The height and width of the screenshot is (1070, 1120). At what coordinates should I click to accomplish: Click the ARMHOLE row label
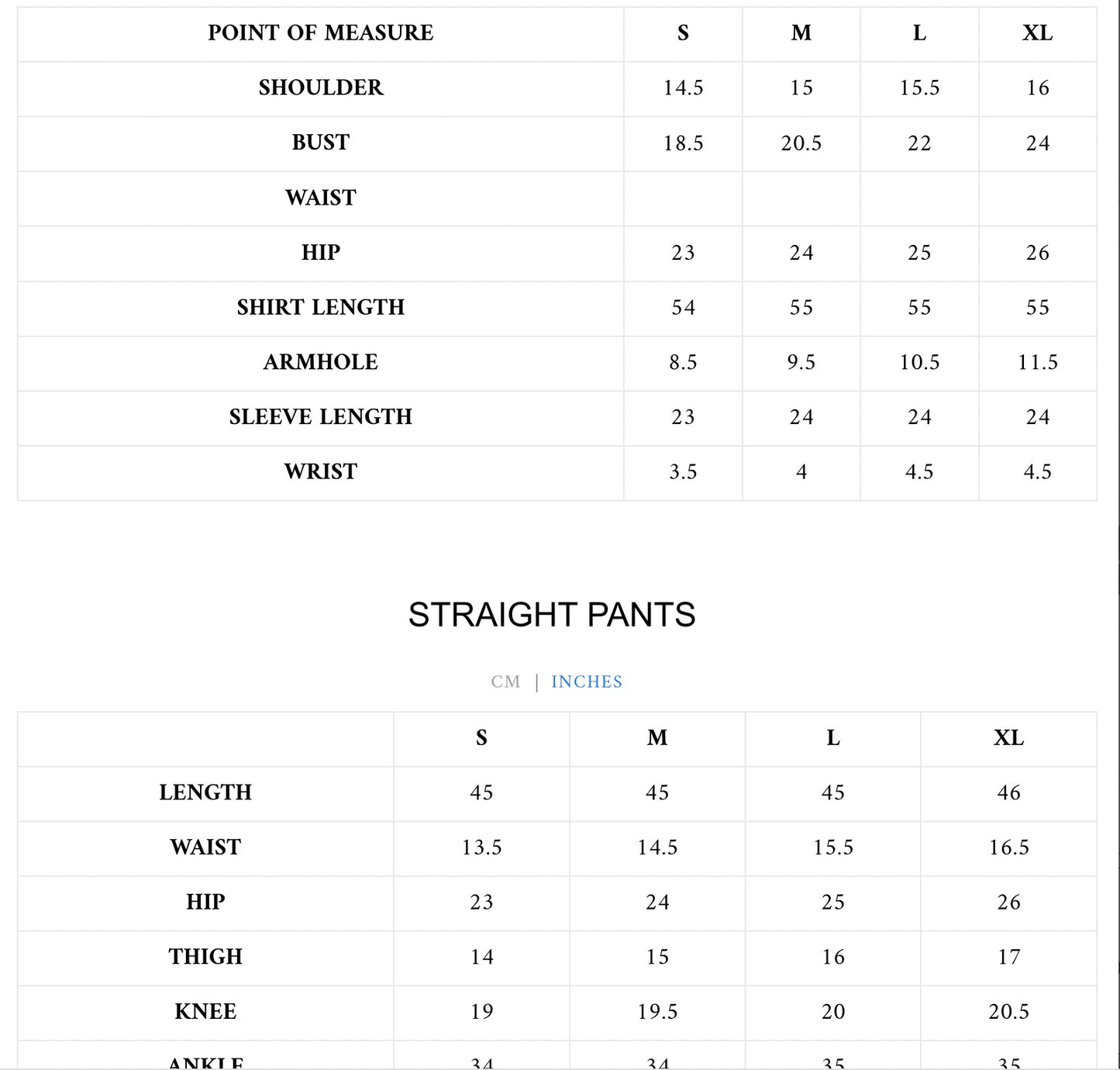[321, 362]
